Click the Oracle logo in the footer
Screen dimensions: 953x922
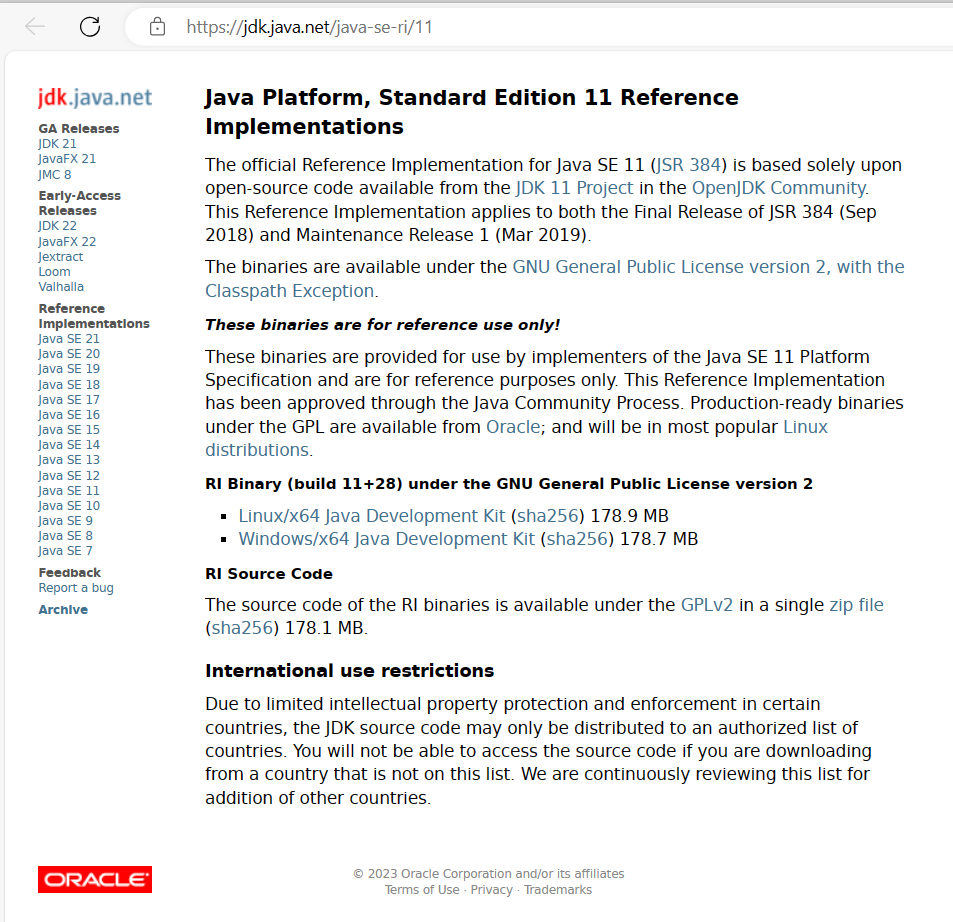95,879
